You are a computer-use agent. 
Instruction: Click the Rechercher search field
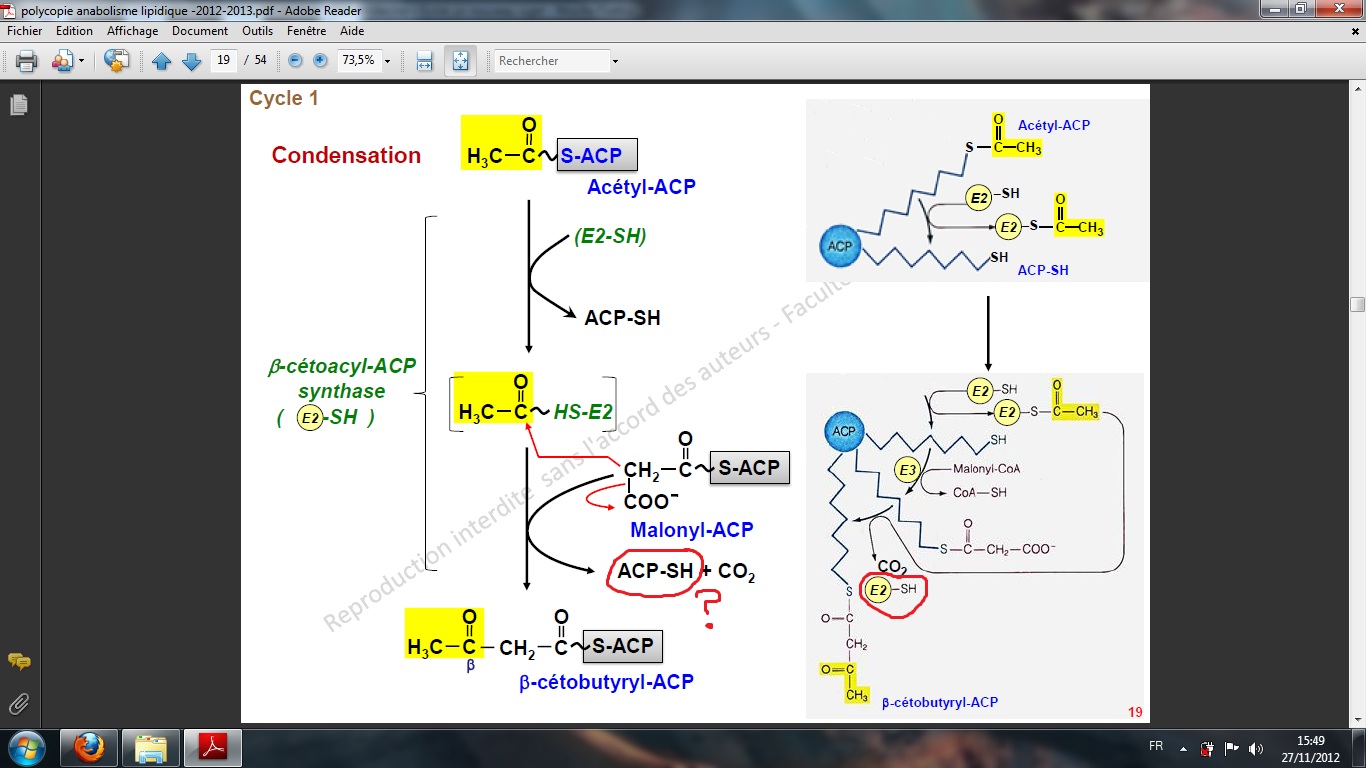551,61
